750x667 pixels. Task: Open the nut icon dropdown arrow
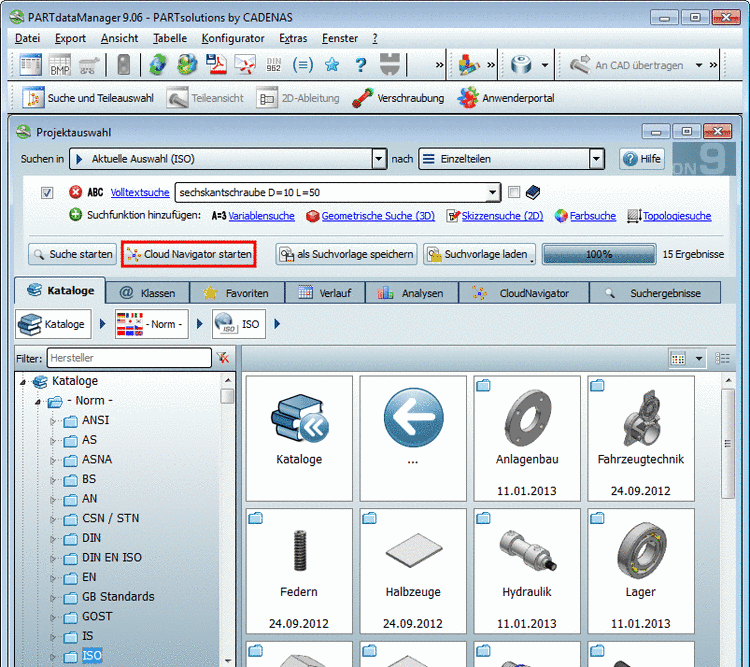pyautogui.click(x=545, y=65)
